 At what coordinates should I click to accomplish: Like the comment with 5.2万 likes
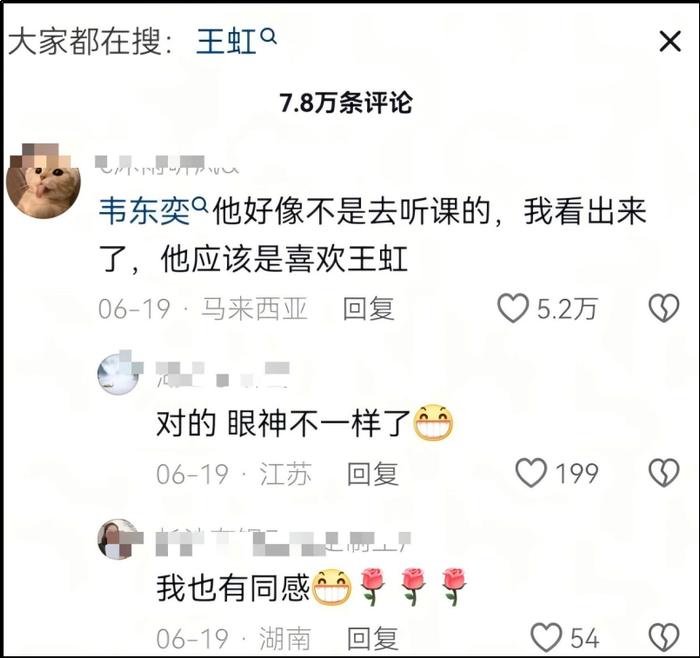coord(513,308)
